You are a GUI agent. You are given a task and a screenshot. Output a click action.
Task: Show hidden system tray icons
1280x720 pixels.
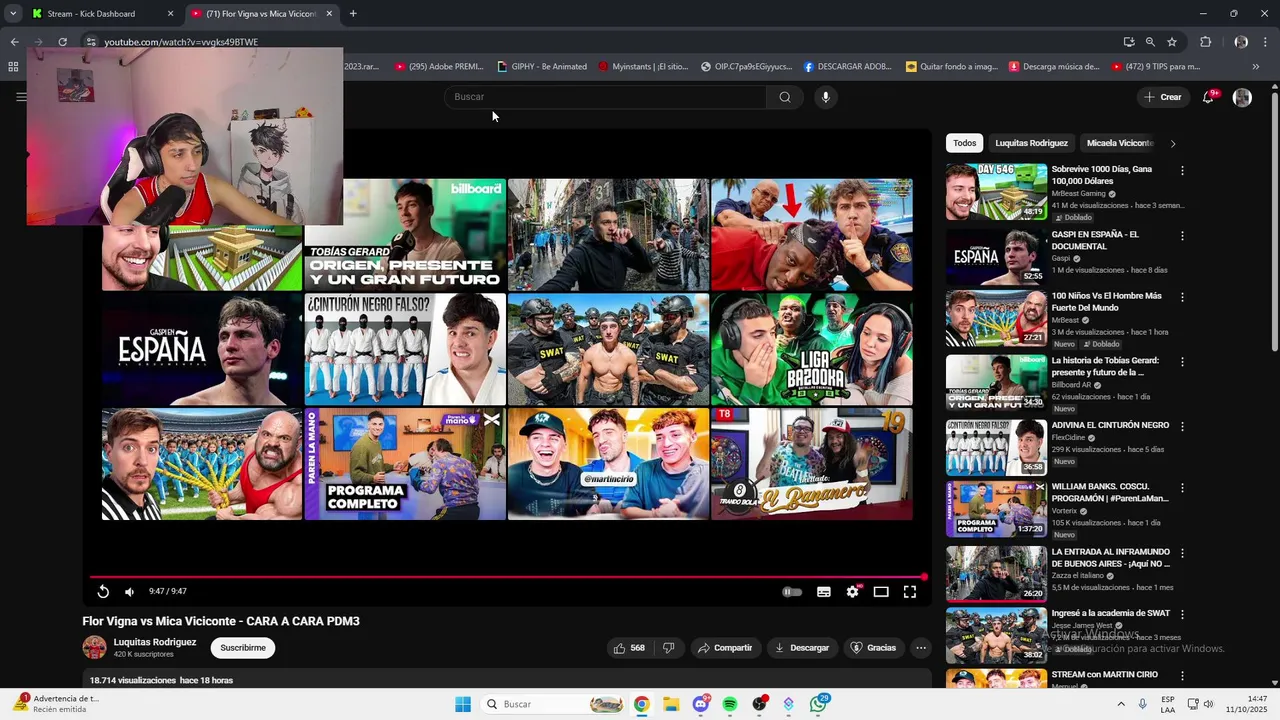1120,704
